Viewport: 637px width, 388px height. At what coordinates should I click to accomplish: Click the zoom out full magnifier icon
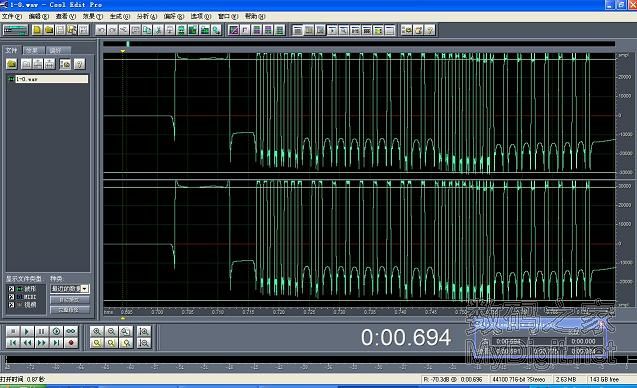tap(126, 332)
